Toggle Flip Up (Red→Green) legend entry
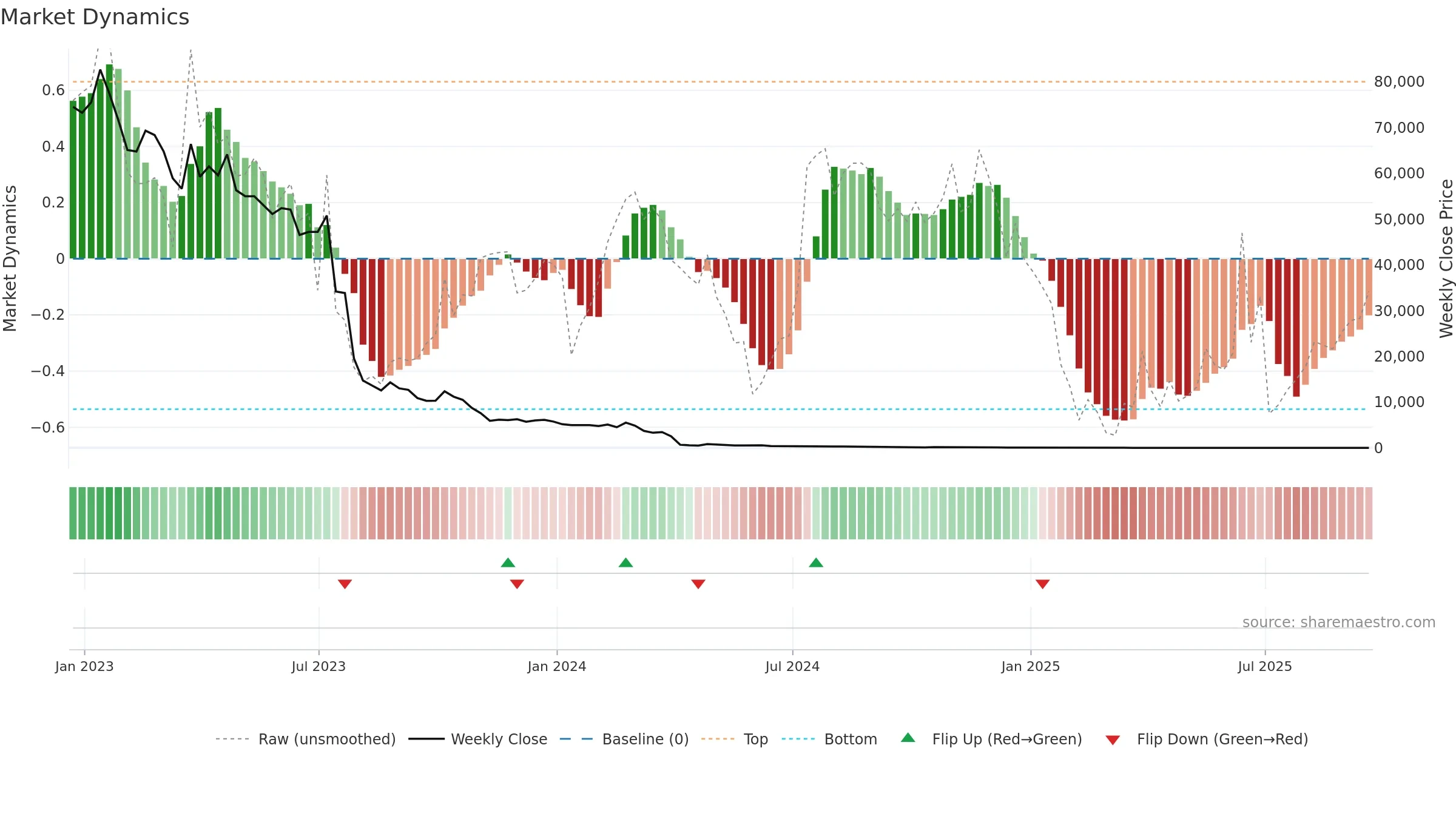Screen dimensions: 1456x819 coord(991,739)
